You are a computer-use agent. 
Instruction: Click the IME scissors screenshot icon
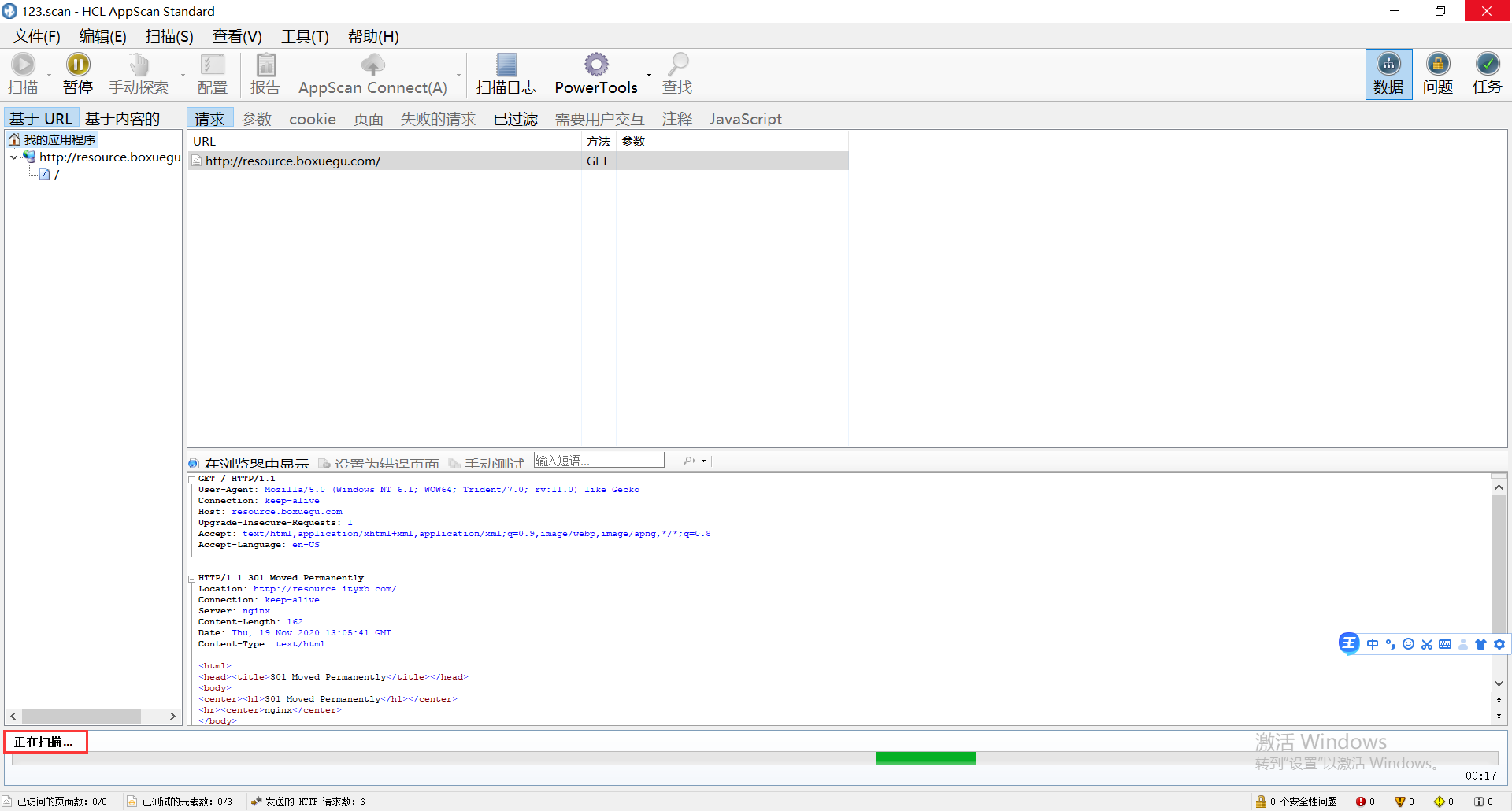pyautogui.click(x=1427, y=644)
